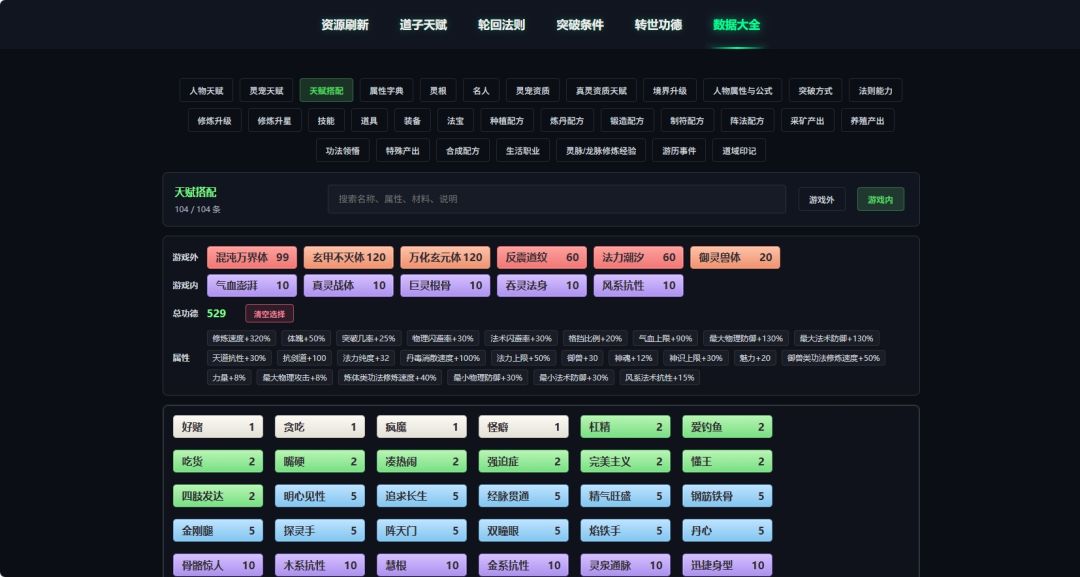Select the 突破方式 category
The image size is (1080, 577).
click(x=816, y=90)
